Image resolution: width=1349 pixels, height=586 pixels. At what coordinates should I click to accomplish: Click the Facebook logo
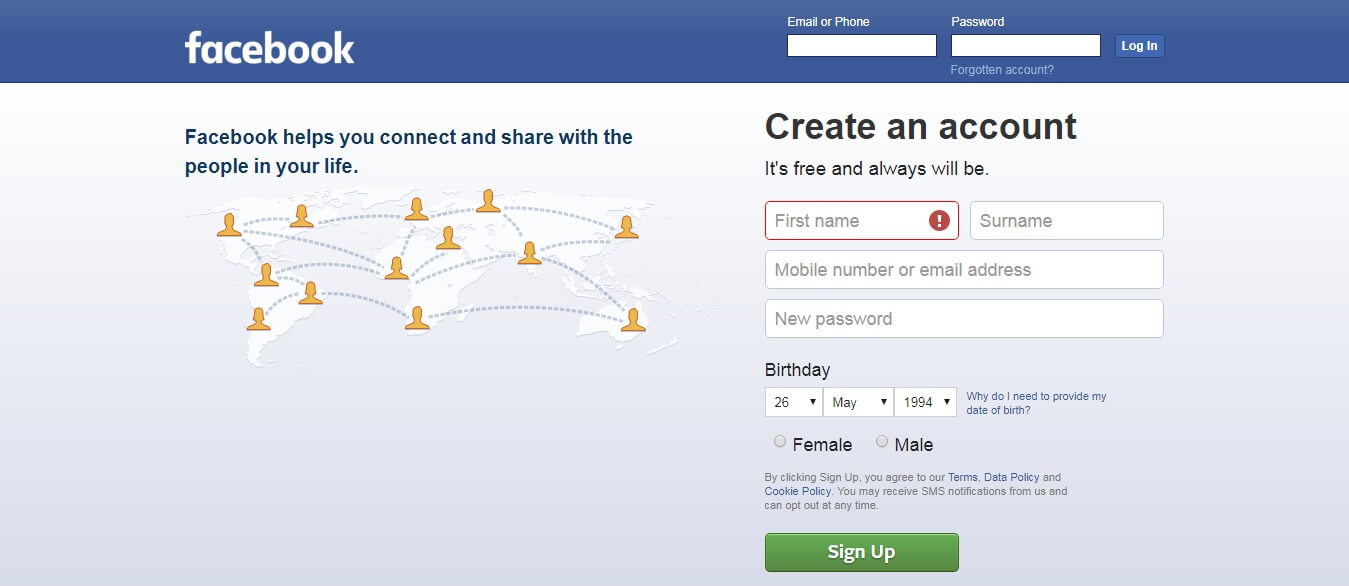tap(269, 47)
